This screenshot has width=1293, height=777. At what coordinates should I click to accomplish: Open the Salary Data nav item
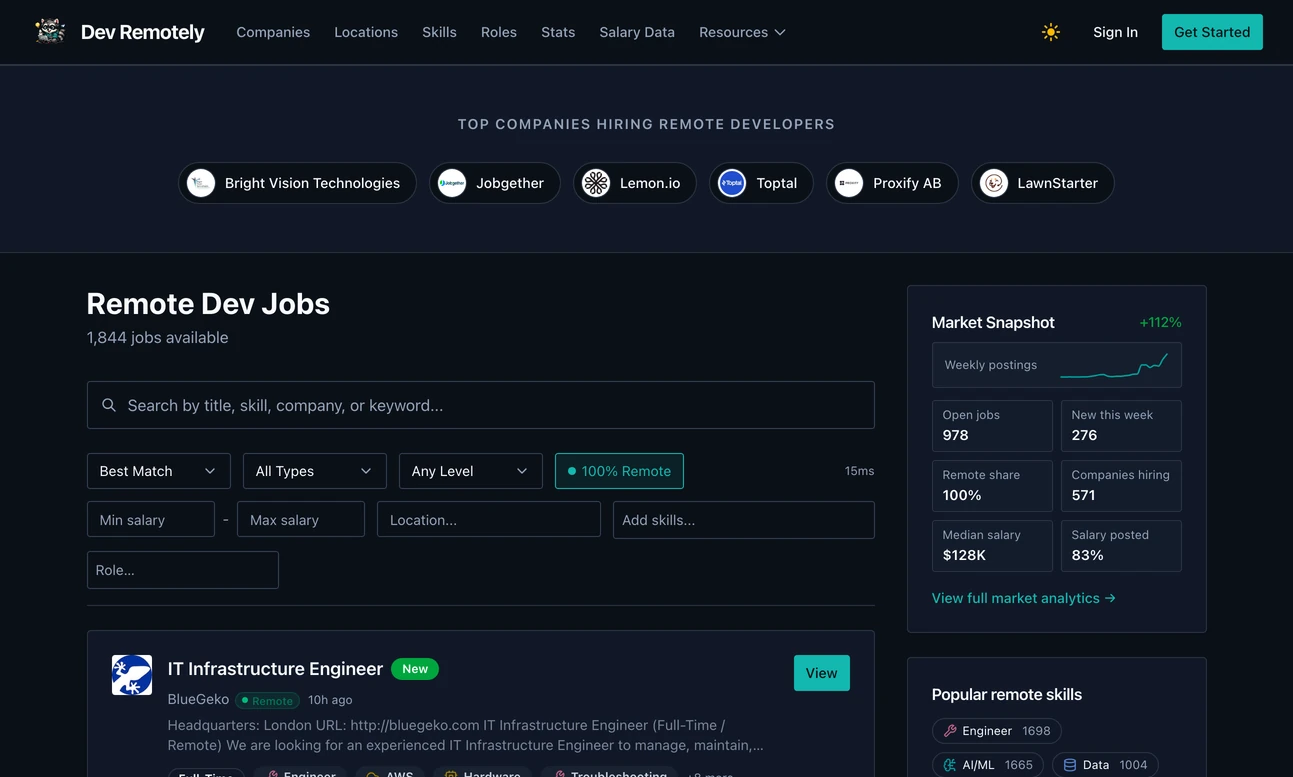pyautogui.click(x=637, y=32)
